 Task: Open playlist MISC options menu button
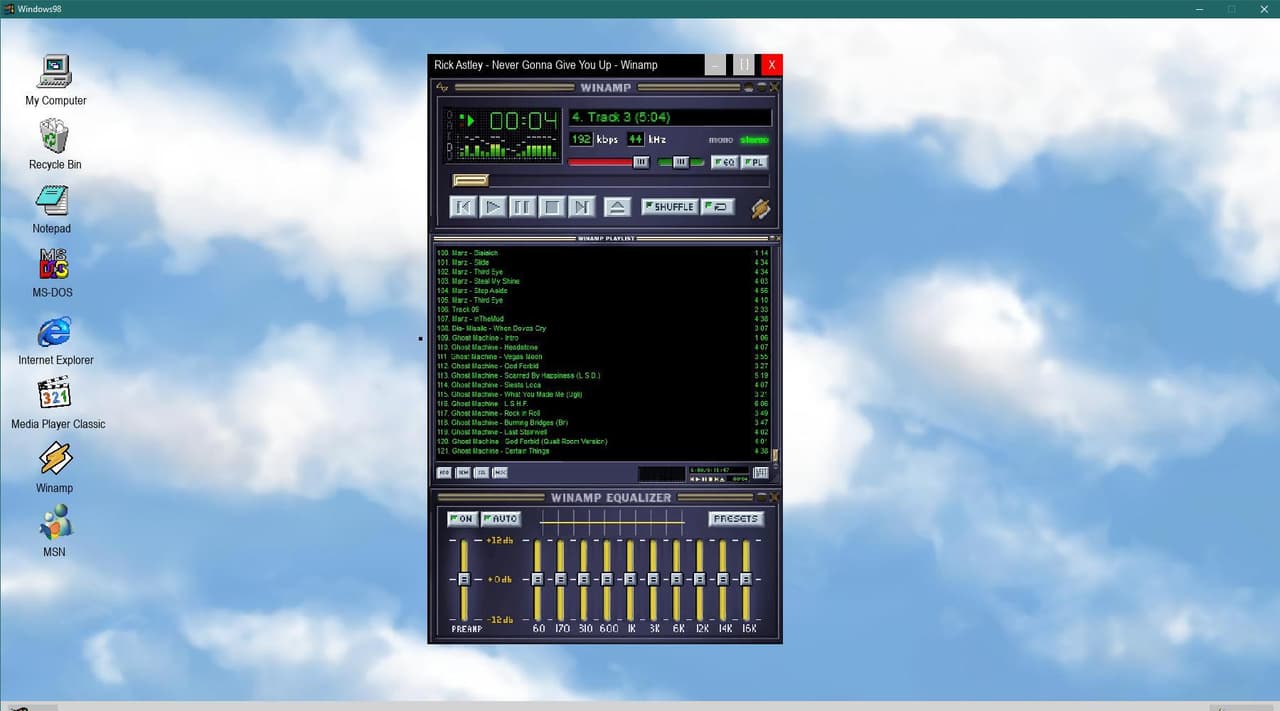coord(500,472)
